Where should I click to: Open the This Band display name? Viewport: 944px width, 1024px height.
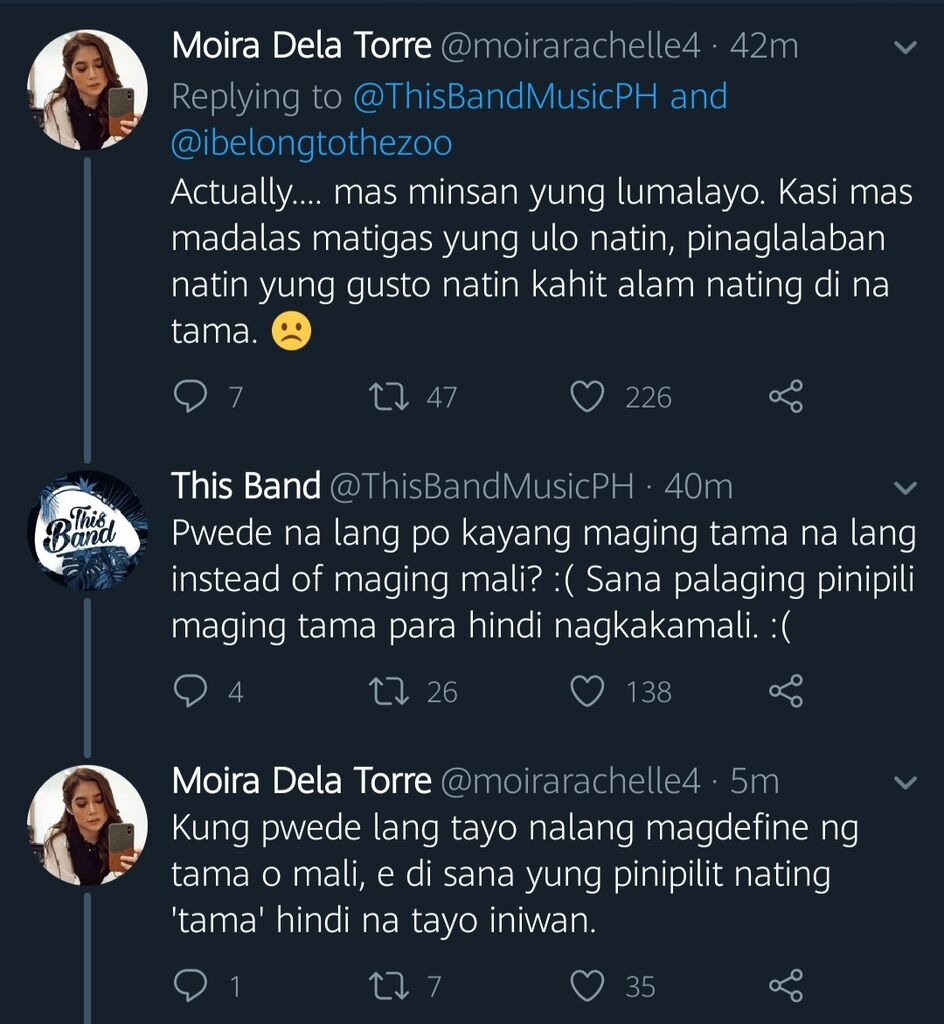point(245,486)
